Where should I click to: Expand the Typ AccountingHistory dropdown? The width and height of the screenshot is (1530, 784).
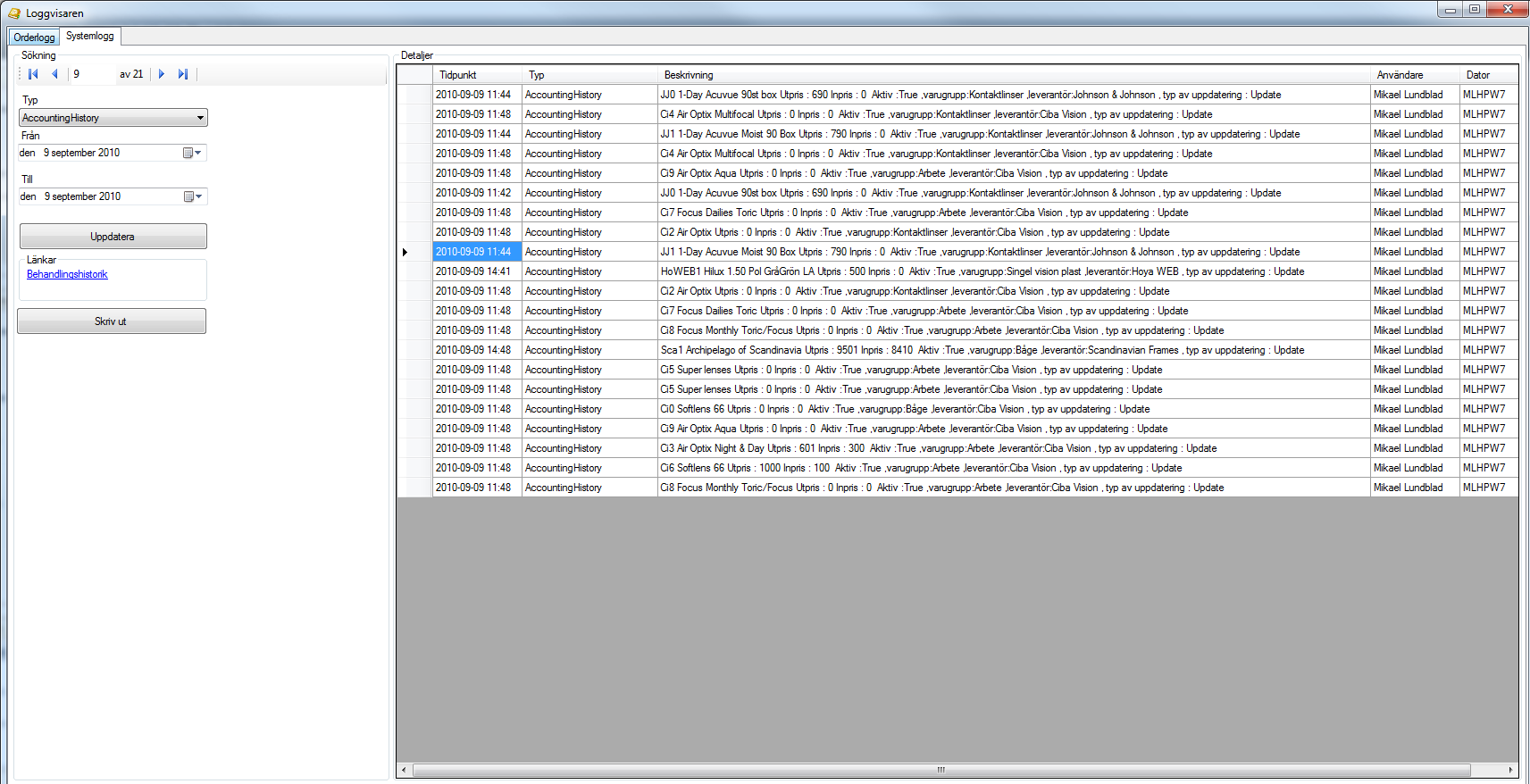click(200, 118)
